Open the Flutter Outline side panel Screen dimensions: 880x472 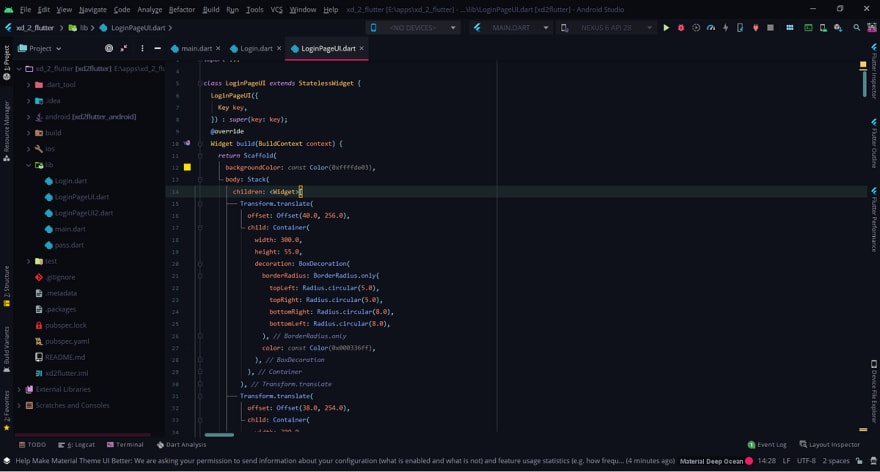(874, 143)
